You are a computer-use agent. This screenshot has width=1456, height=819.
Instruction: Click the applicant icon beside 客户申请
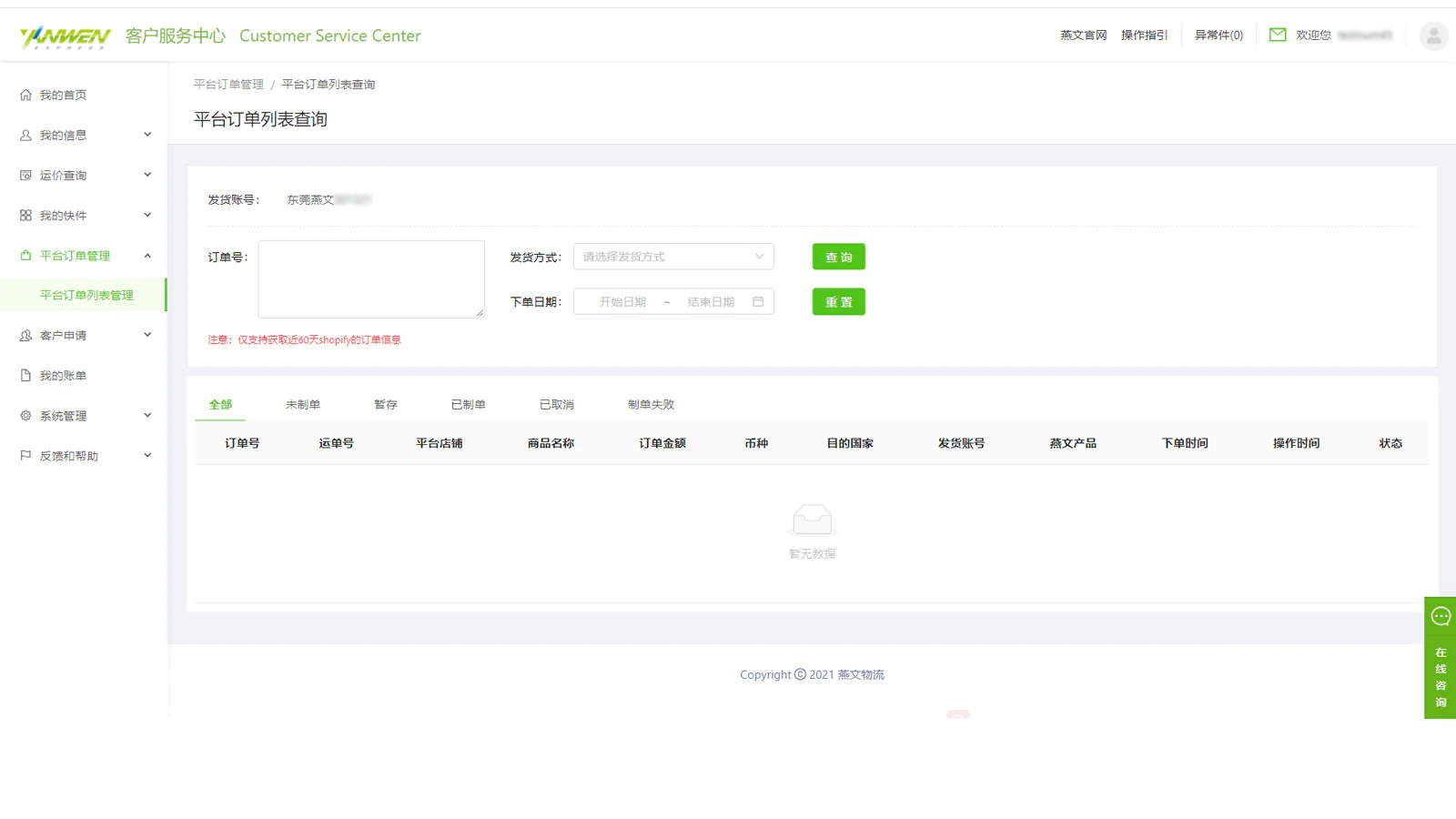point(25,336)
